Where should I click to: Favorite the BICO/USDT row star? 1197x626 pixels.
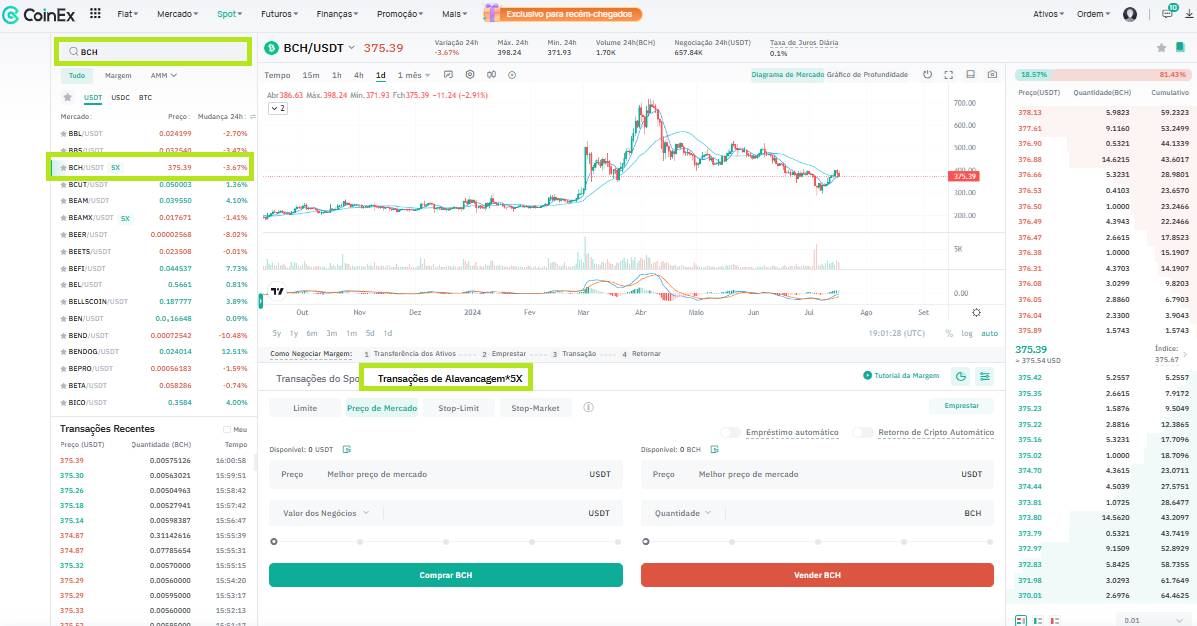click(63, 402)
